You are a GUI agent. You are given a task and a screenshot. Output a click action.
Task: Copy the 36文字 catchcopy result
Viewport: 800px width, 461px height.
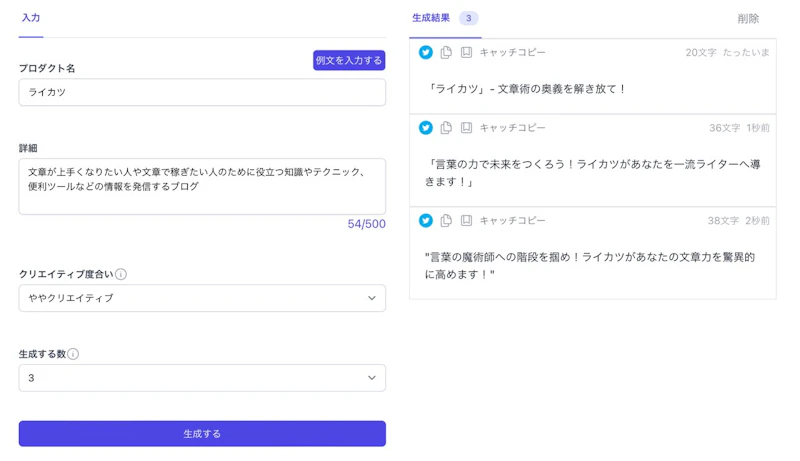(x=446, y=128)
